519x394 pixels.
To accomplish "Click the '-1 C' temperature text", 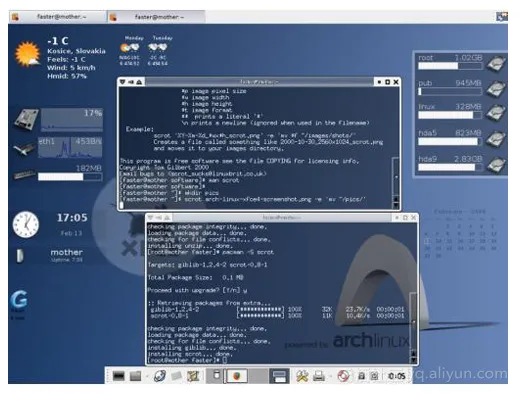I will tap(58, 41).
